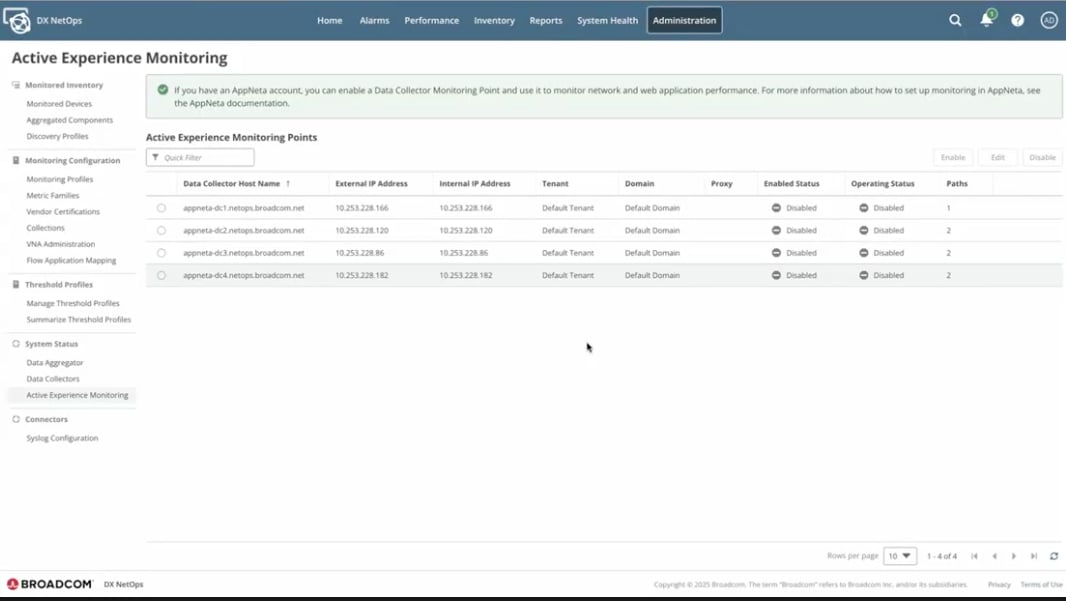Open Monitored Devices in sidebar
This screenshot has height=601, width=1066.
tap(59, 104)
